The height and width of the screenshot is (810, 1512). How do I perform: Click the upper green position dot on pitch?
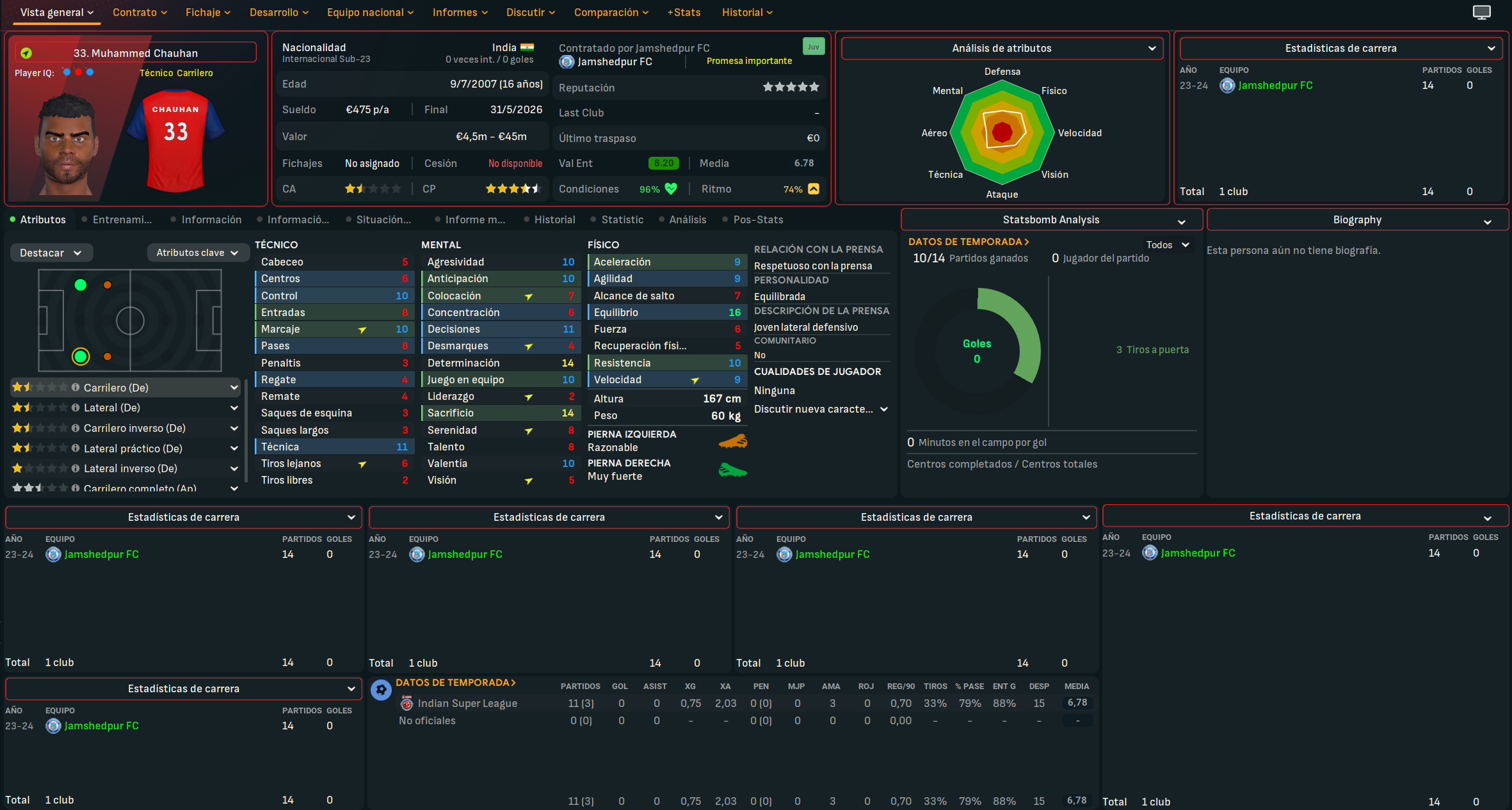coord(81,285)
